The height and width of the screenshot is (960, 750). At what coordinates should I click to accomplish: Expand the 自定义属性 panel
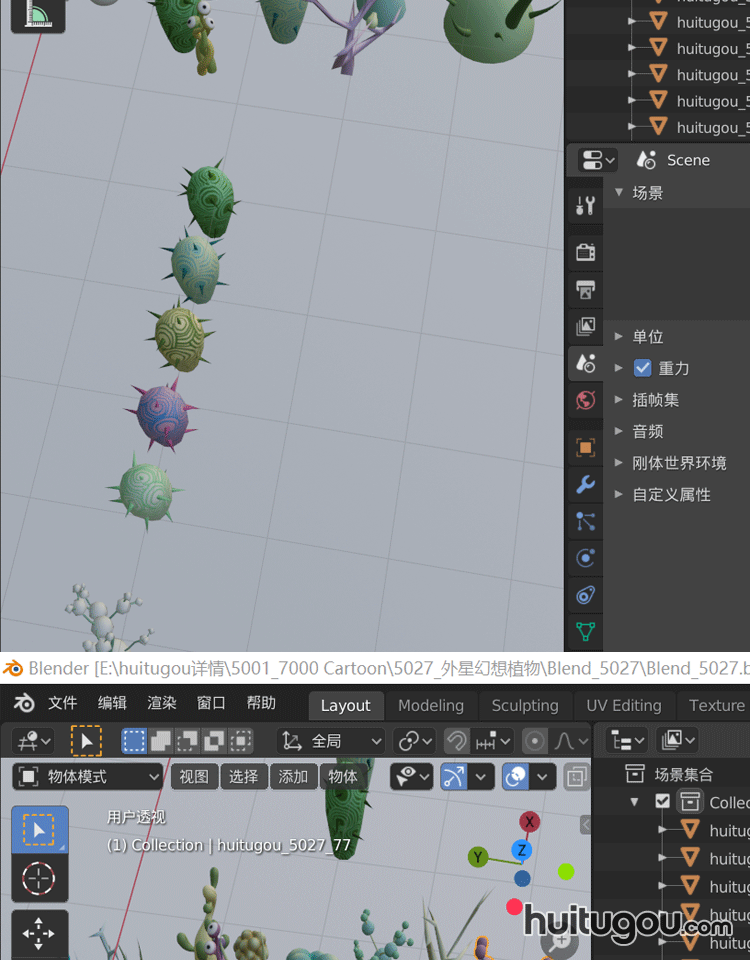tap(619, 495)
